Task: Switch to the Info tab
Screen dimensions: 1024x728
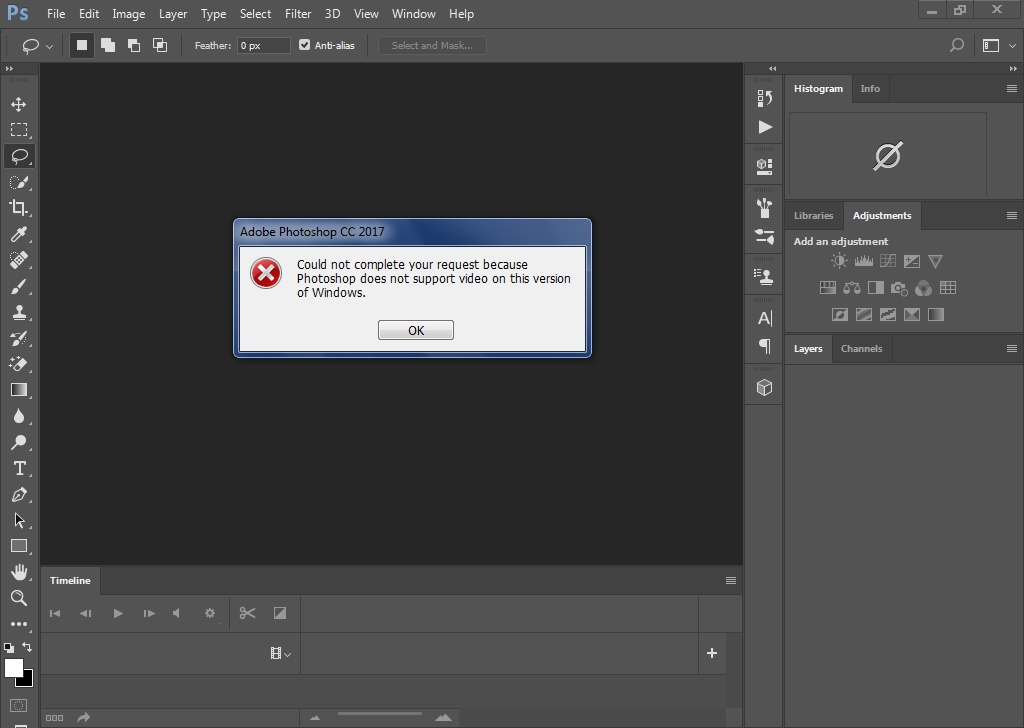Action: point(870,89)
